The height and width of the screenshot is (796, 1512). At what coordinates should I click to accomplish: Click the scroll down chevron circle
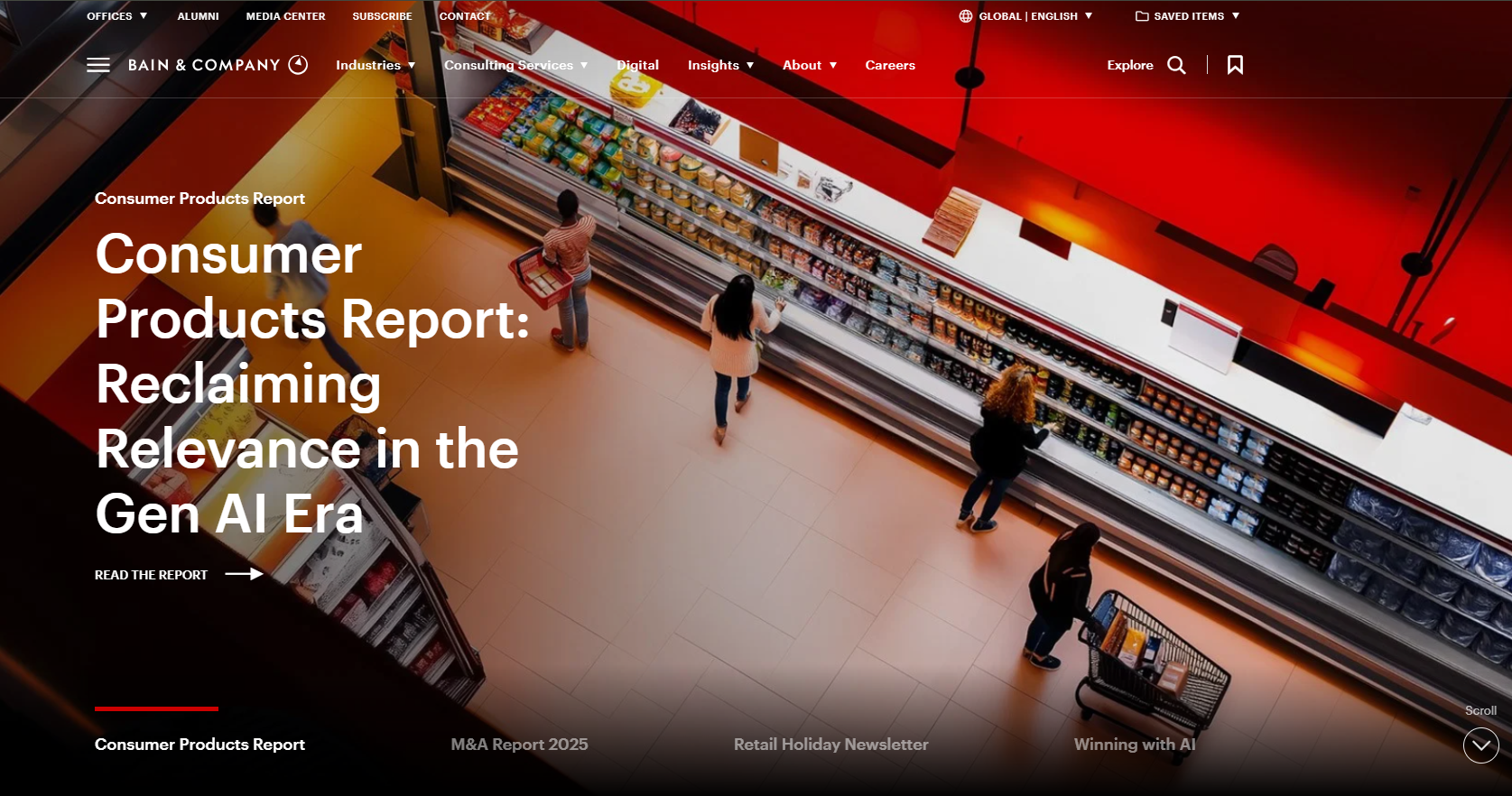pyautogui.click(x=1480, y=745)
